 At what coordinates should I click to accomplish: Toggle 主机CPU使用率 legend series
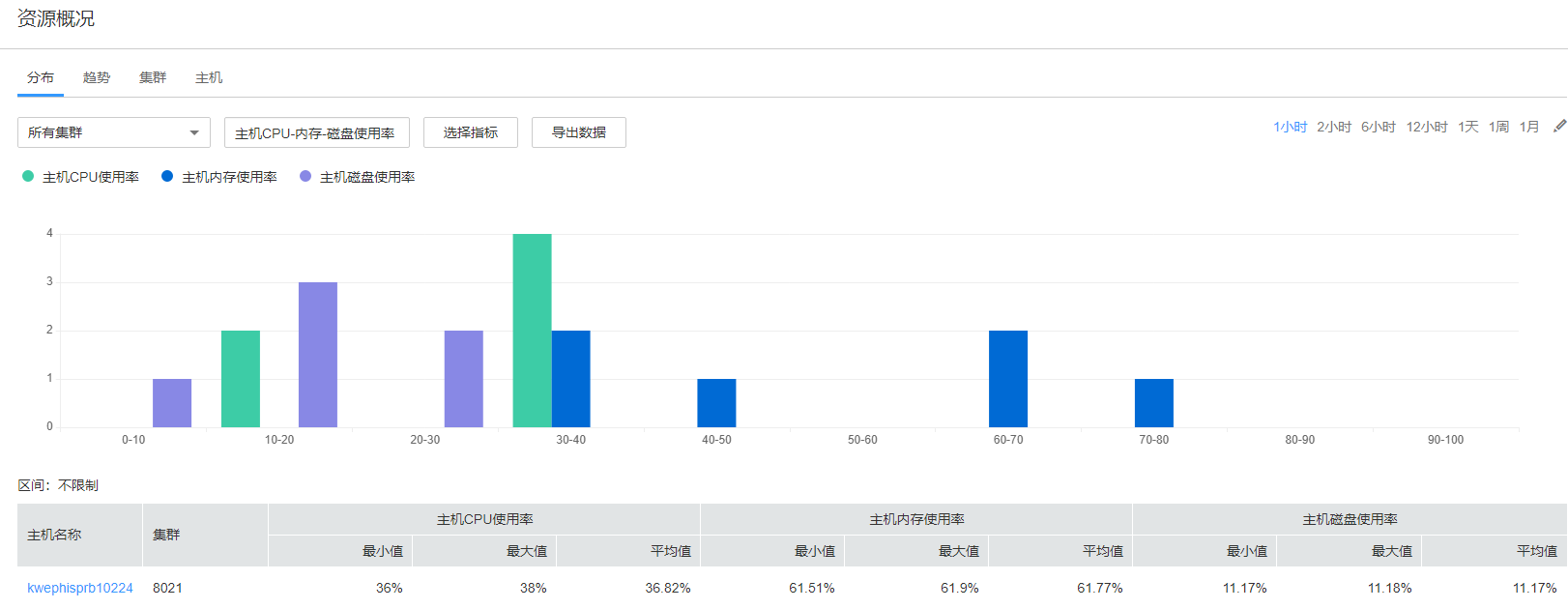tap(81, 177)
